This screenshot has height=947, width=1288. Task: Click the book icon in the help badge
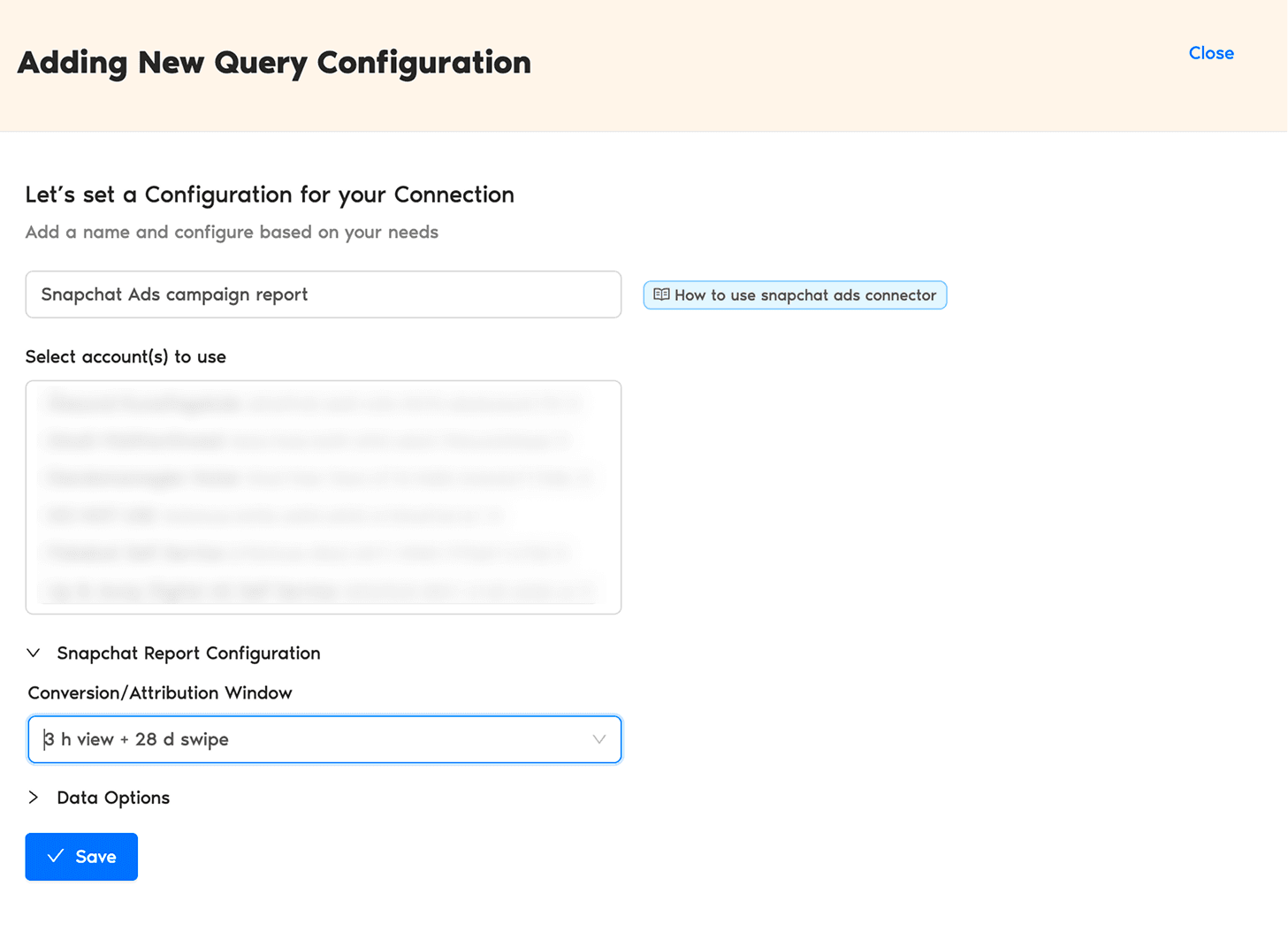(660, 294)
